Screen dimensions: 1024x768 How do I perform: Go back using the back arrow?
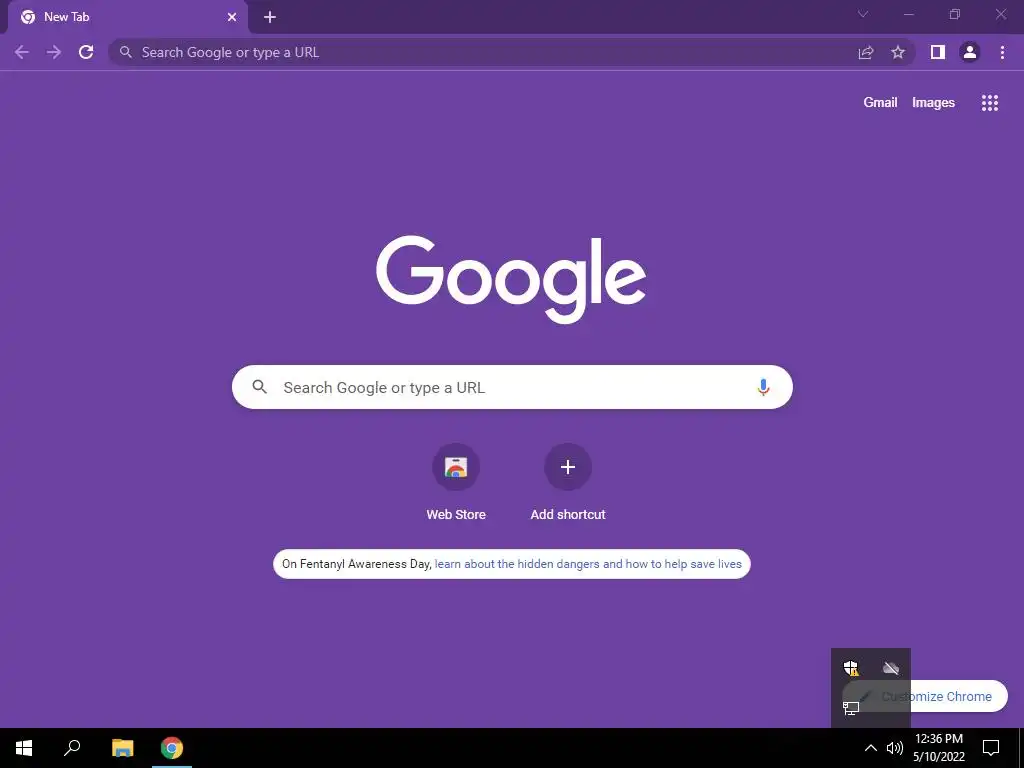(x=22, y=52)
